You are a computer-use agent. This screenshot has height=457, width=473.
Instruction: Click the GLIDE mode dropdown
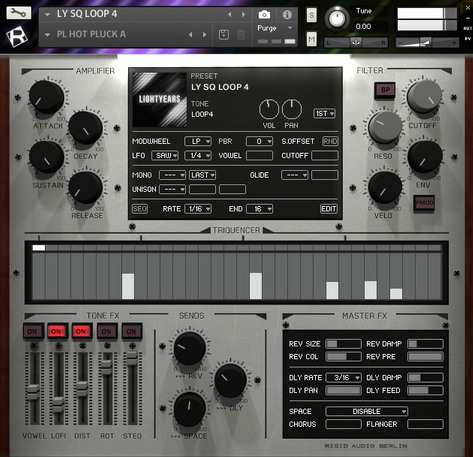click(295, 175)
